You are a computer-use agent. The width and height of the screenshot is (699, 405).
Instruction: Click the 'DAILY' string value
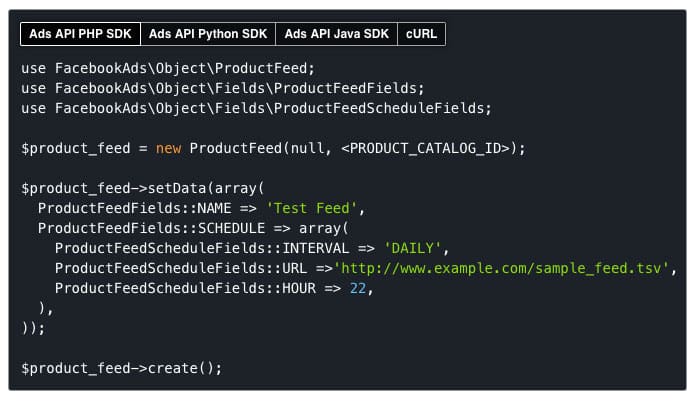point(412,248)
